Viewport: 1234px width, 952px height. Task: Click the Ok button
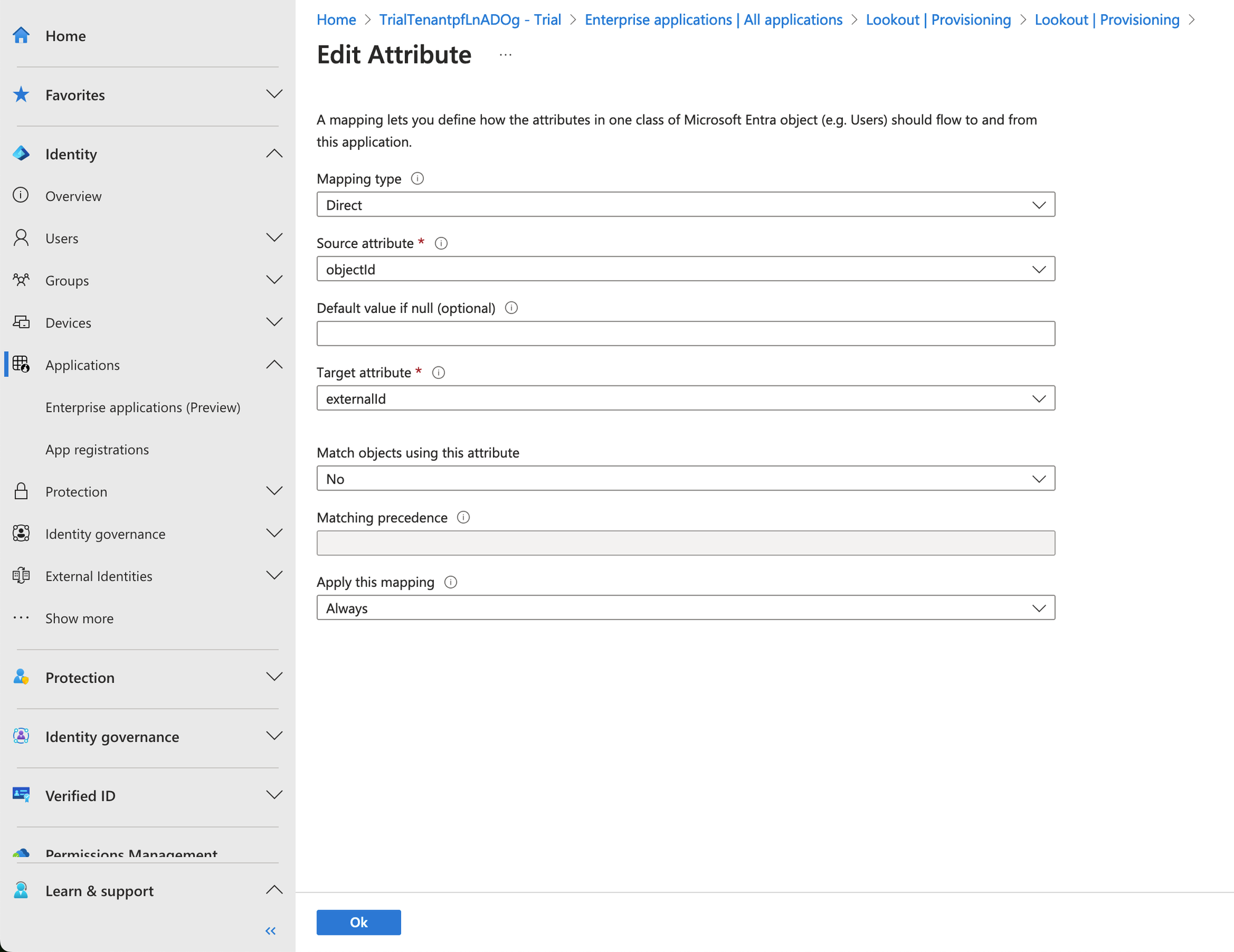(358, 922)
